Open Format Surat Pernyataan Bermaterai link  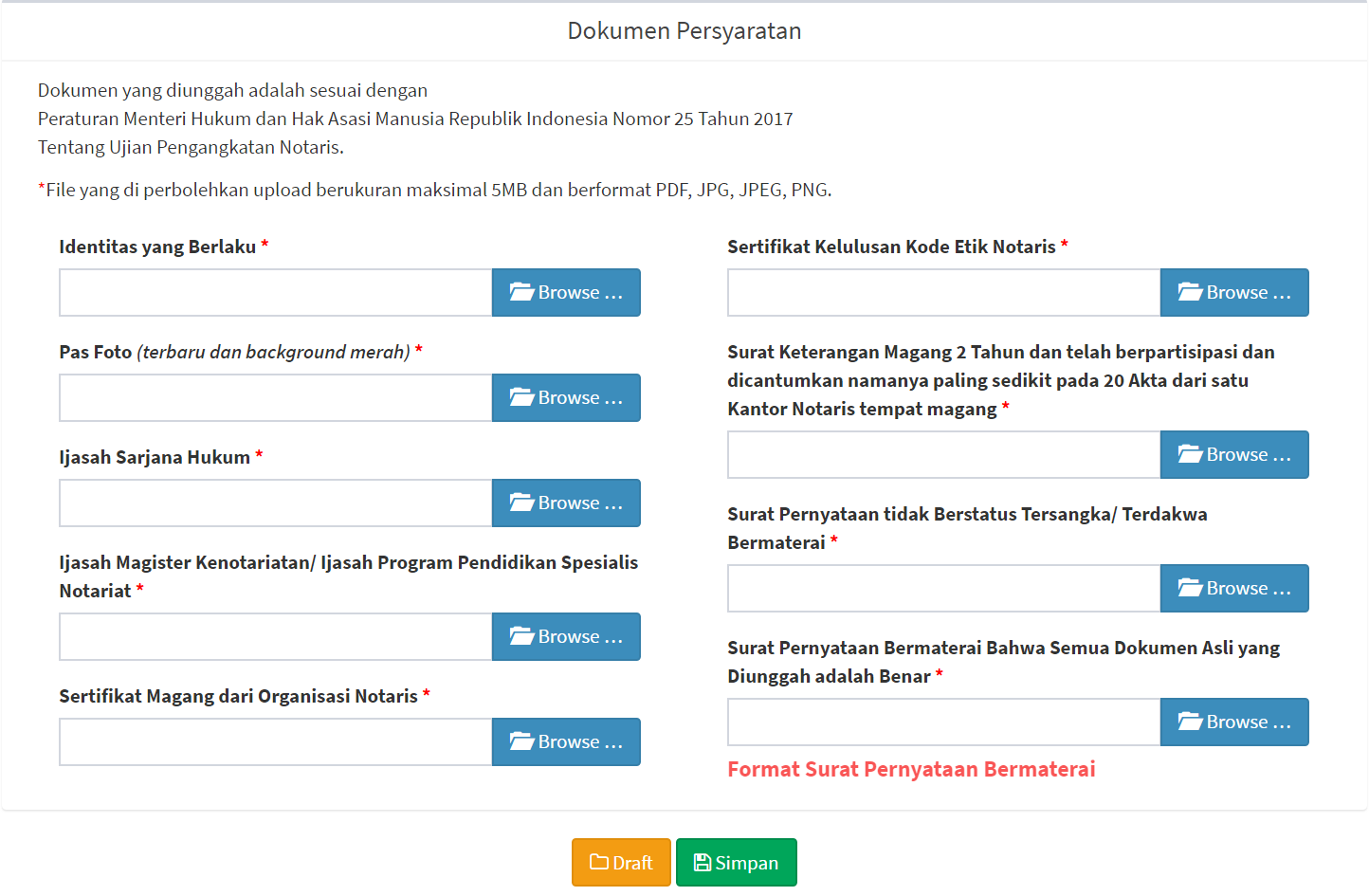coord(911,769)
